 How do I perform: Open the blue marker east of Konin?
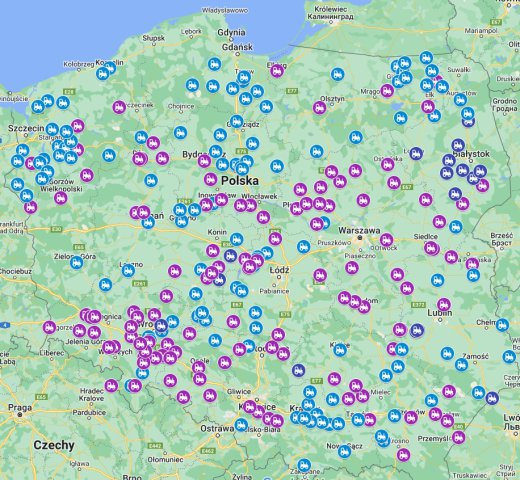236,239
